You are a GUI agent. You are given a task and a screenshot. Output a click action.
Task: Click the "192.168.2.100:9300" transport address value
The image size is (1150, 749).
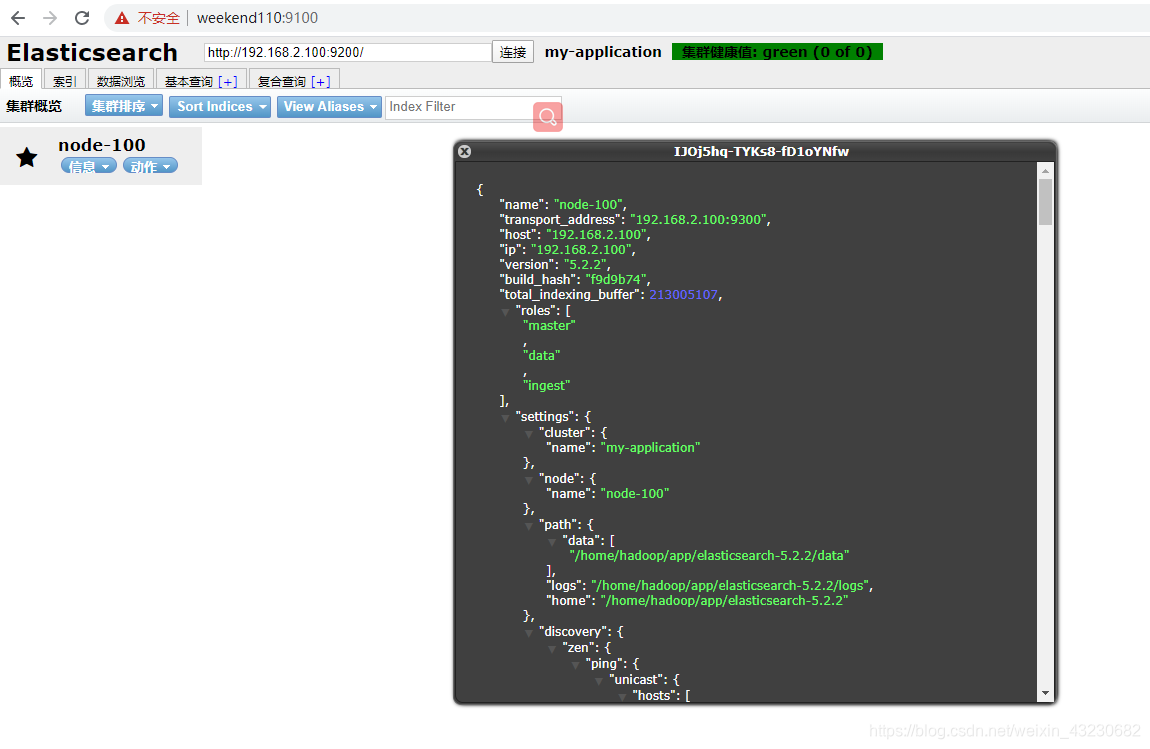698,219
